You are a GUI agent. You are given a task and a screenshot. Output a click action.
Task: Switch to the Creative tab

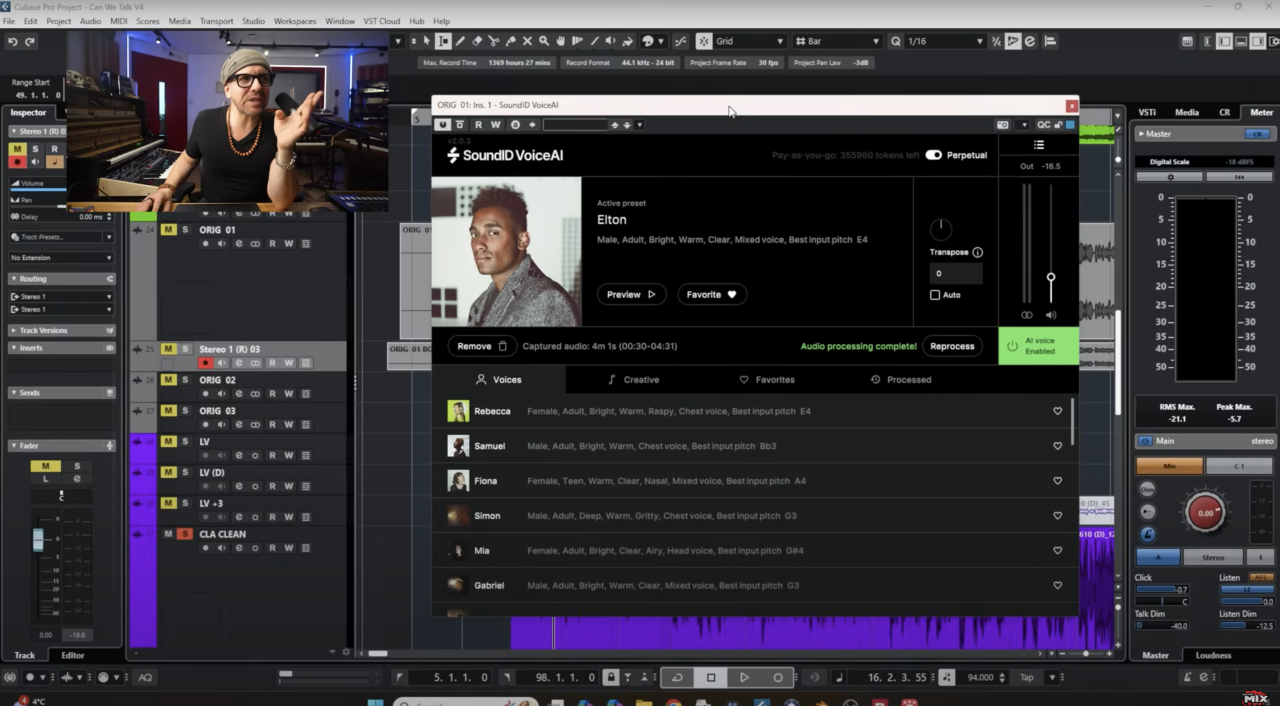(633, 380)
